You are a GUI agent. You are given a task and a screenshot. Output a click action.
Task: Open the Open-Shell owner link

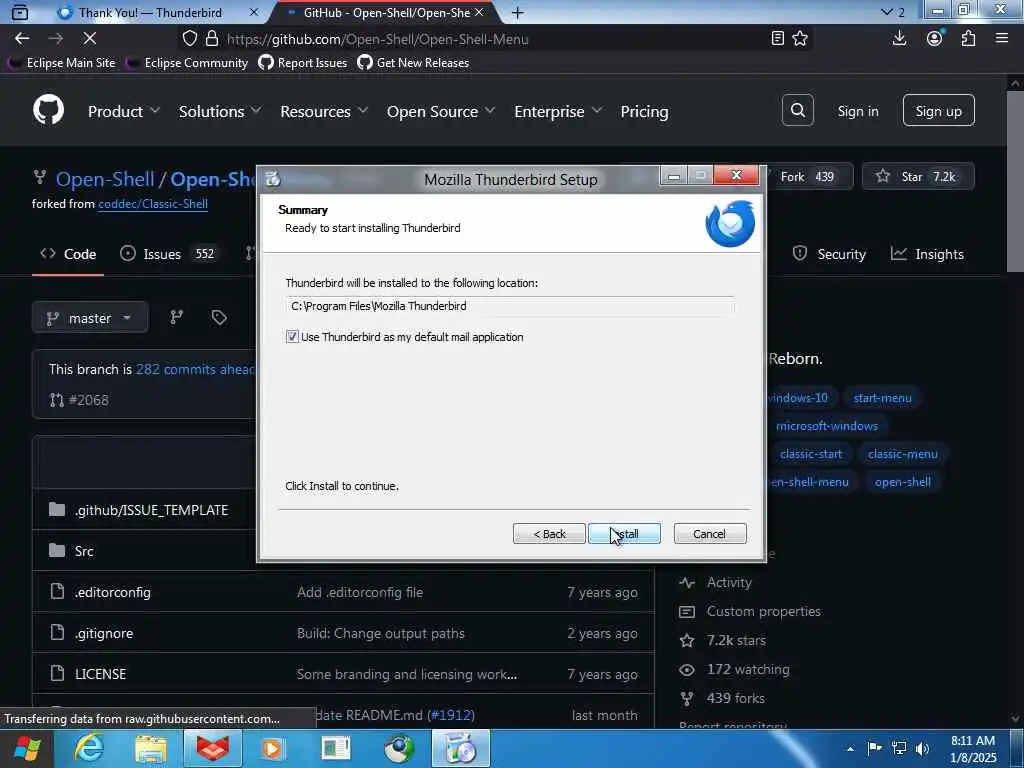(105, 179)
